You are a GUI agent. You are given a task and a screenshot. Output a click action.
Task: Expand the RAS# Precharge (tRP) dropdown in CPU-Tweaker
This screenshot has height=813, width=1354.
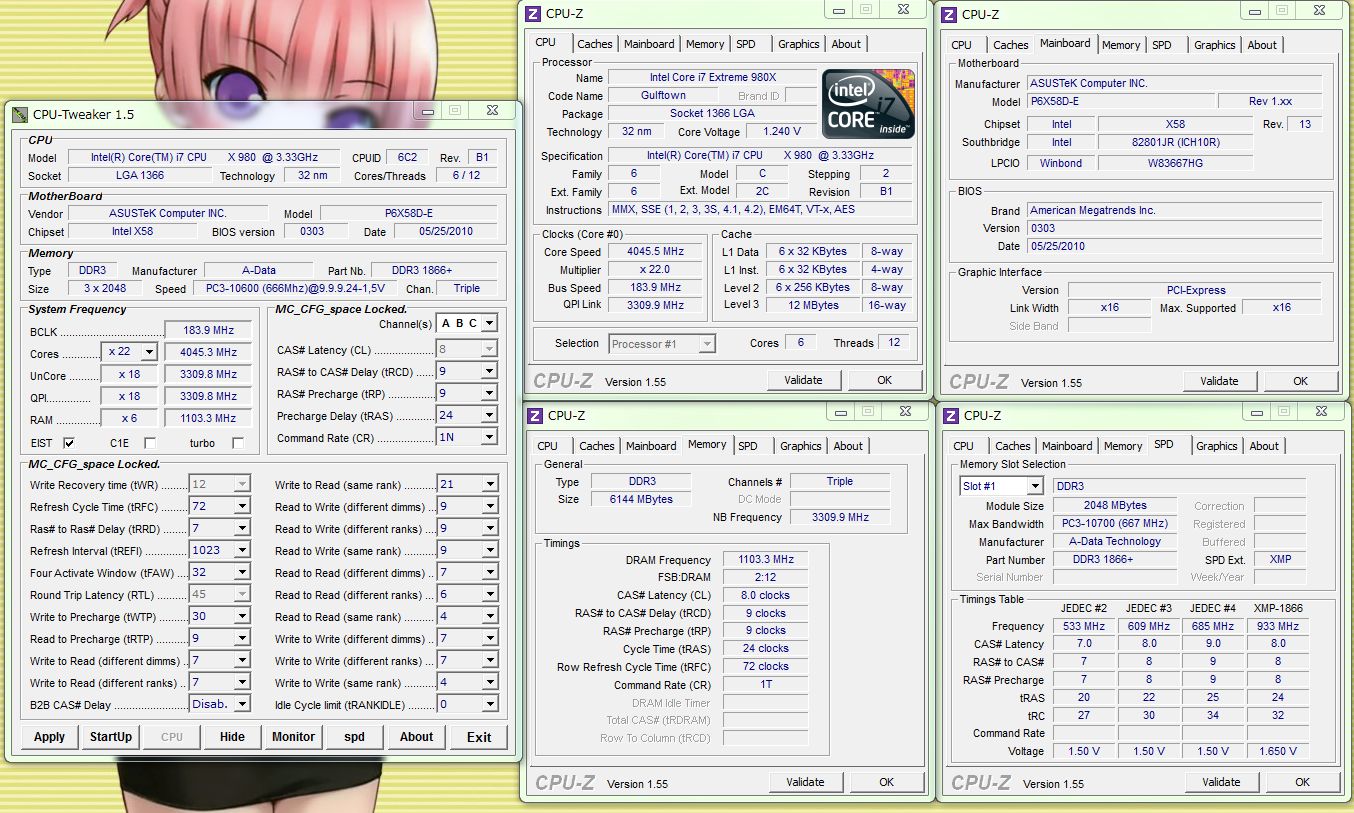coord(489,393)
